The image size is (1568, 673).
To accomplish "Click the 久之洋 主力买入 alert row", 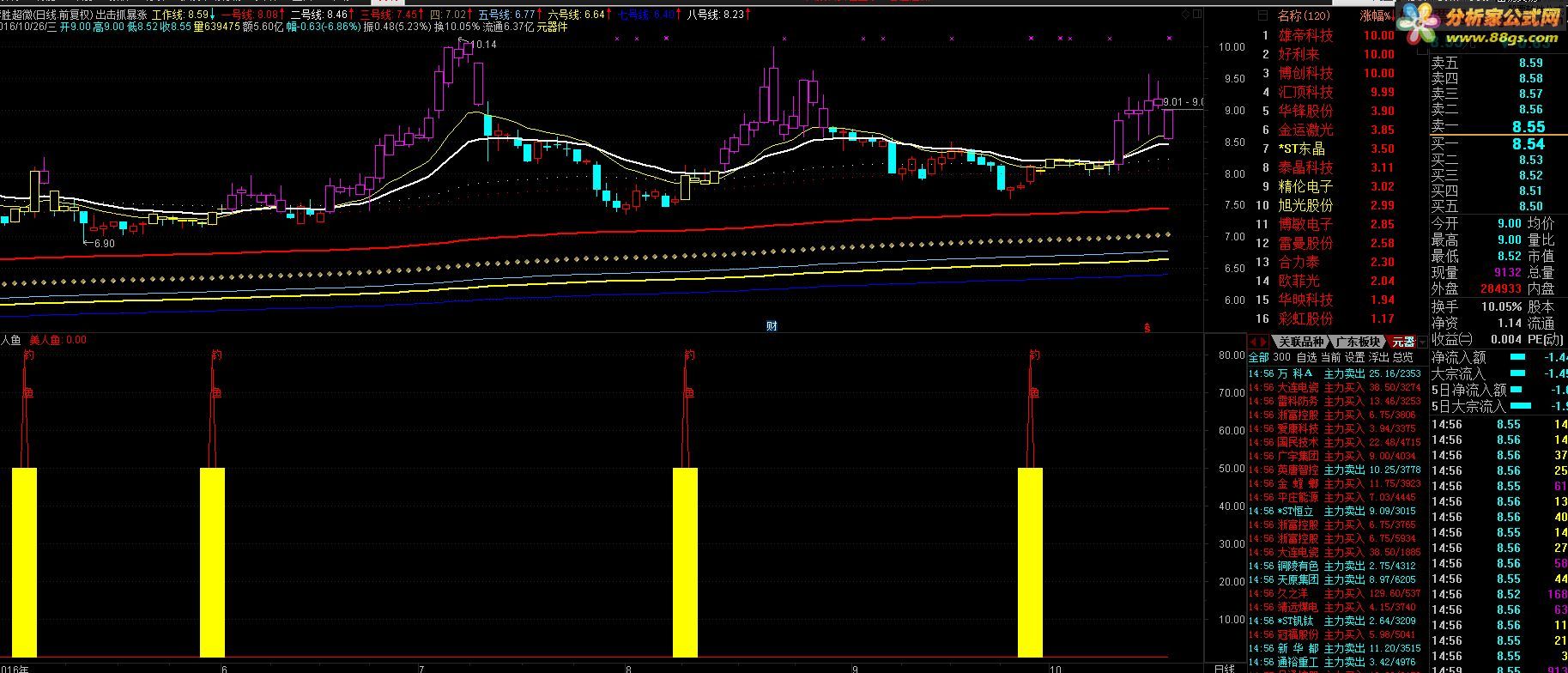I will (x=1335, y=593).
